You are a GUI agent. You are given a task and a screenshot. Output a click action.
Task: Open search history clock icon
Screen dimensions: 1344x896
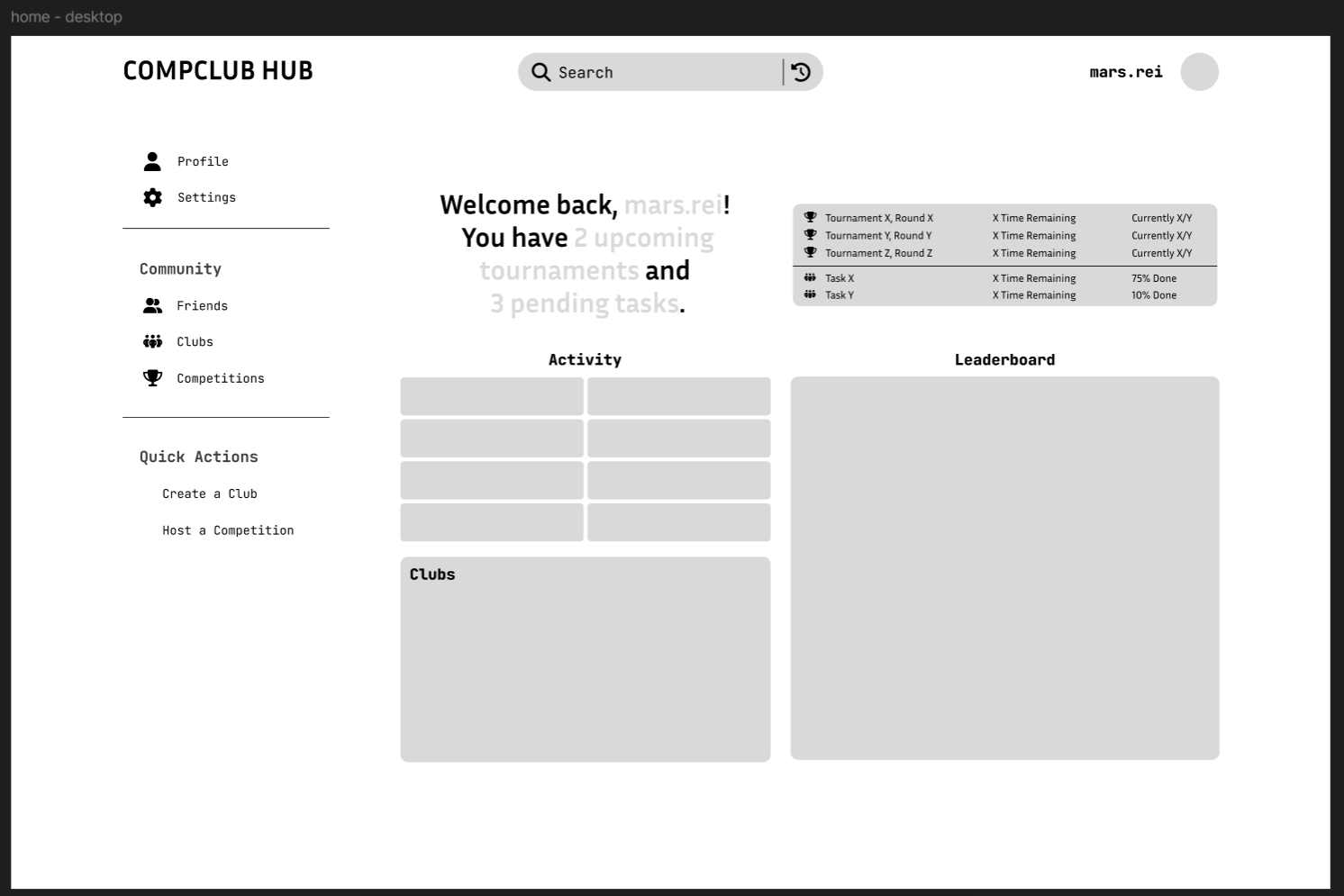[801, 72]
